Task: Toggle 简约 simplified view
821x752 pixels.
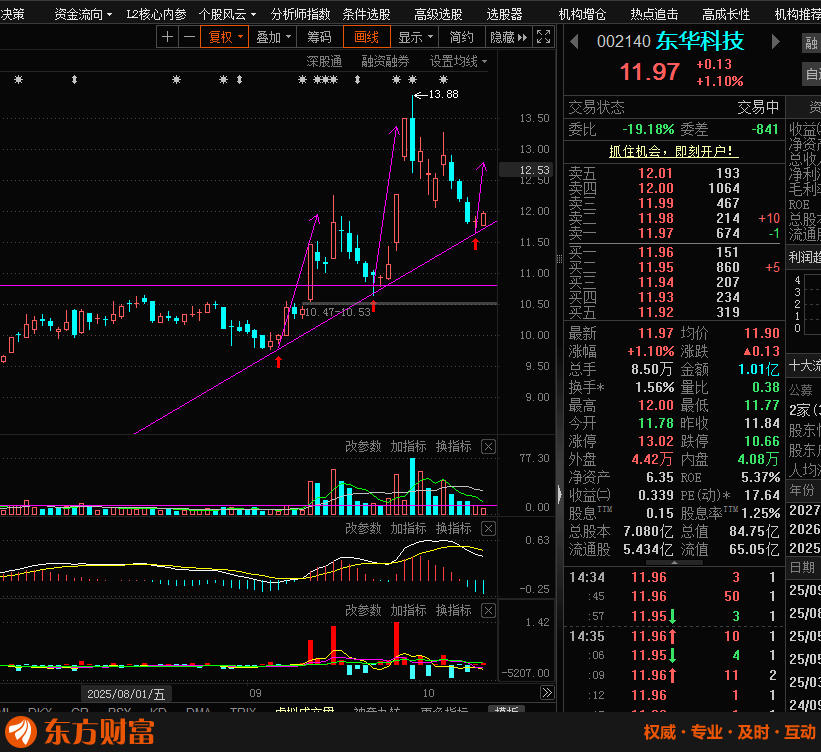Action: tap(461, 37)
